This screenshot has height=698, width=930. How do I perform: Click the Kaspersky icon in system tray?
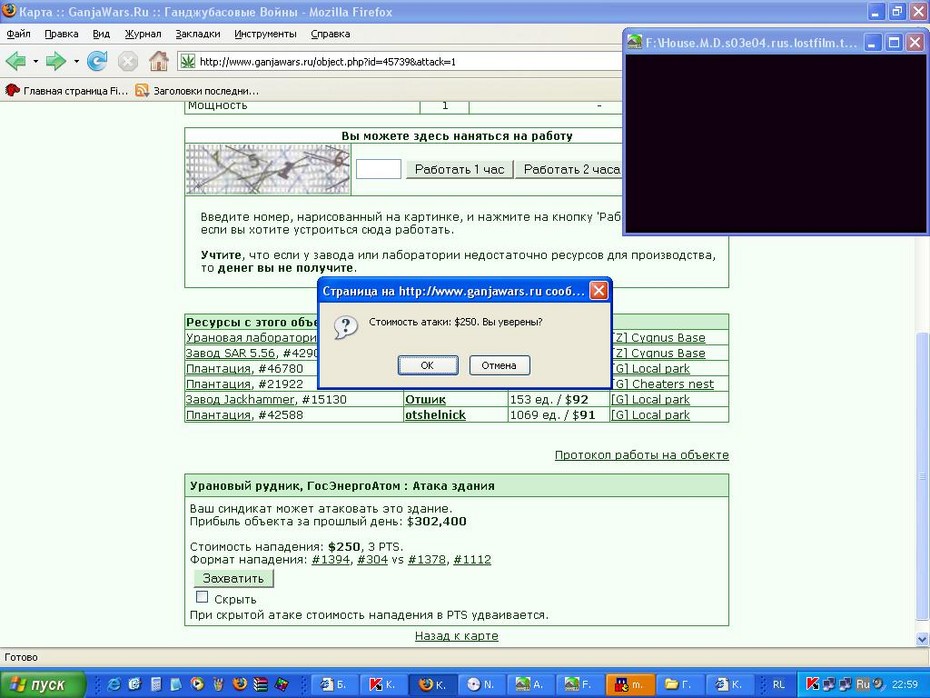click(x=812, y=684)
